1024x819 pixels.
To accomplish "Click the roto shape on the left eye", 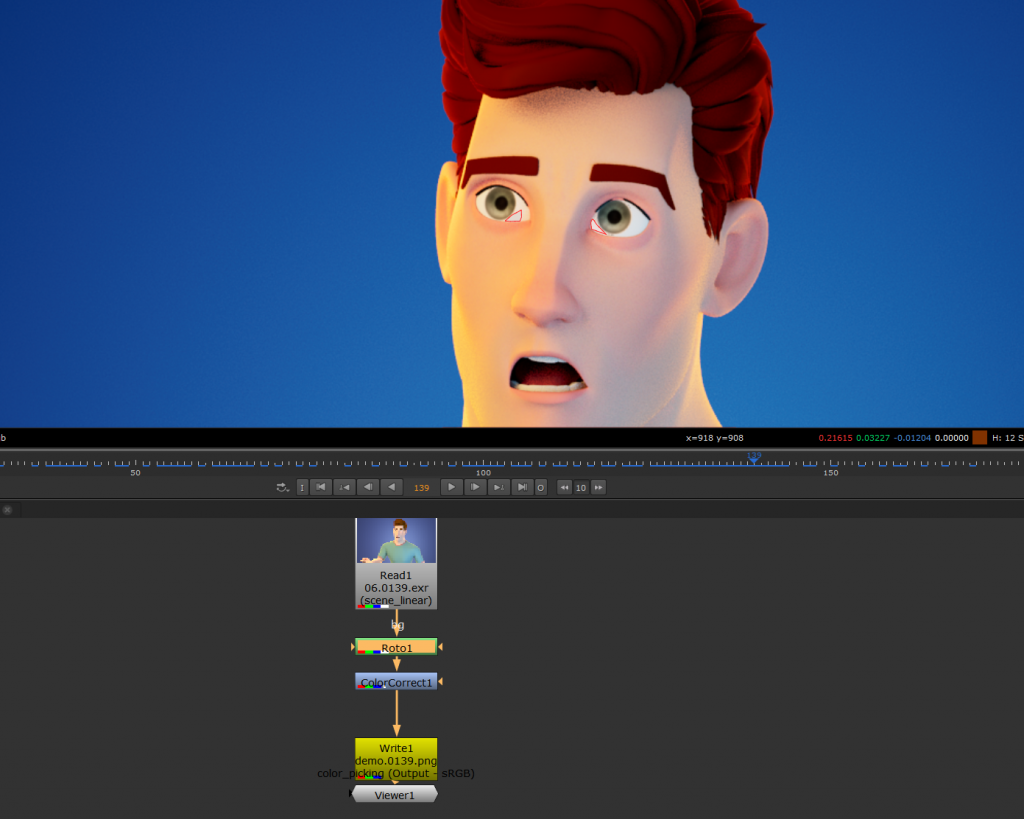I will 515,216.
